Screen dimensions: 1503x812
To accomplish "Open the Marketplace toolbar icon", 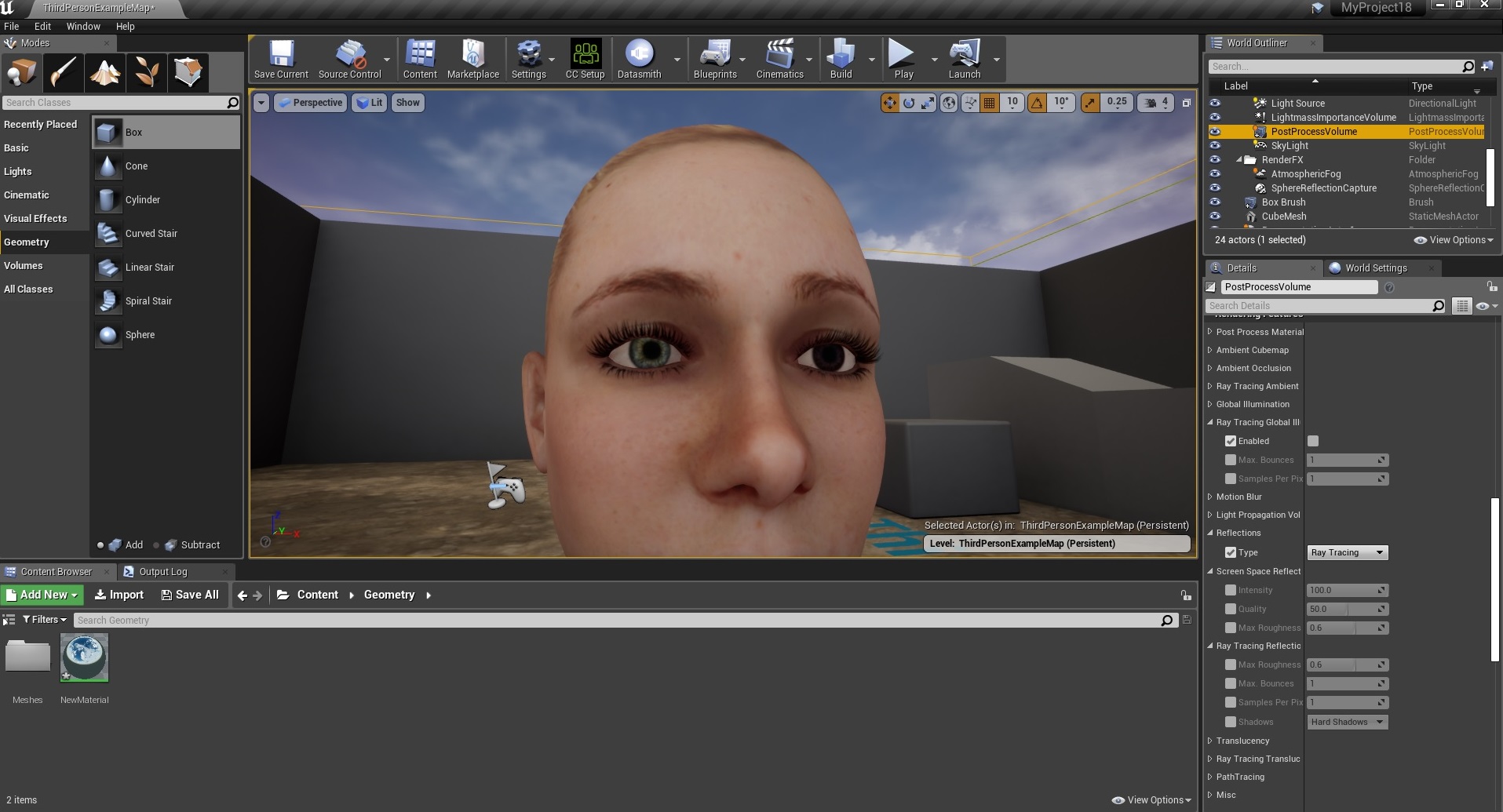I will click(473, 59).
